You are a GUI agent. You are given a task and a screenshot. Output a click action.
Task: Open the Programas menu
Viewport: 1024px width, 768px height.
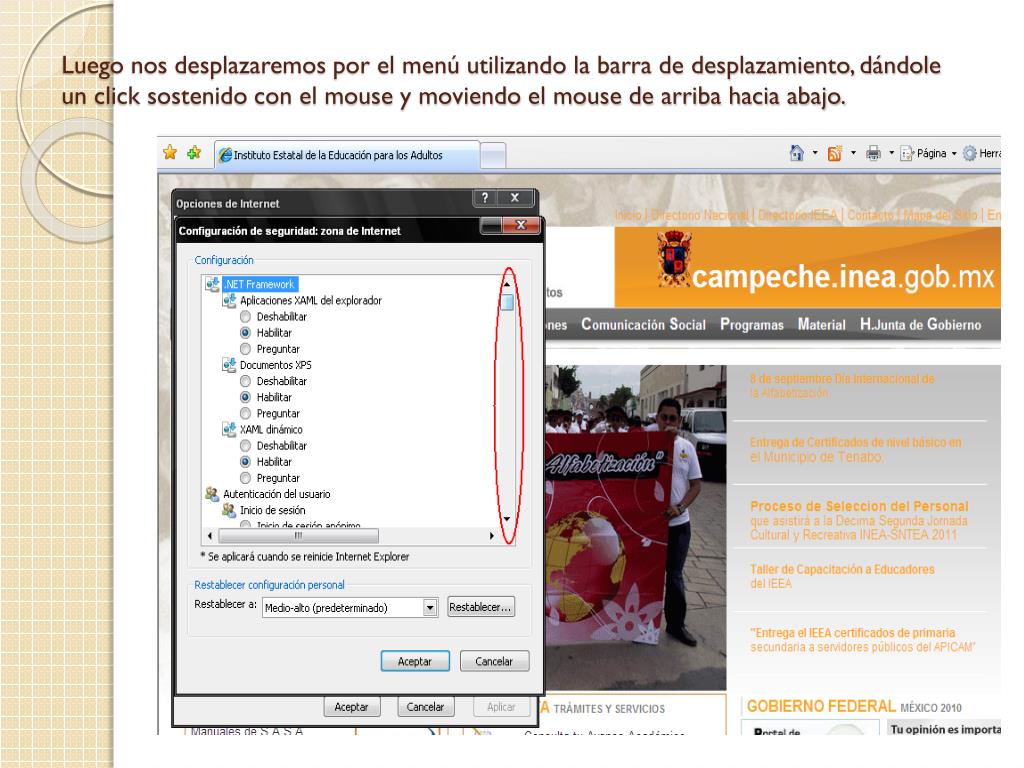752,325
